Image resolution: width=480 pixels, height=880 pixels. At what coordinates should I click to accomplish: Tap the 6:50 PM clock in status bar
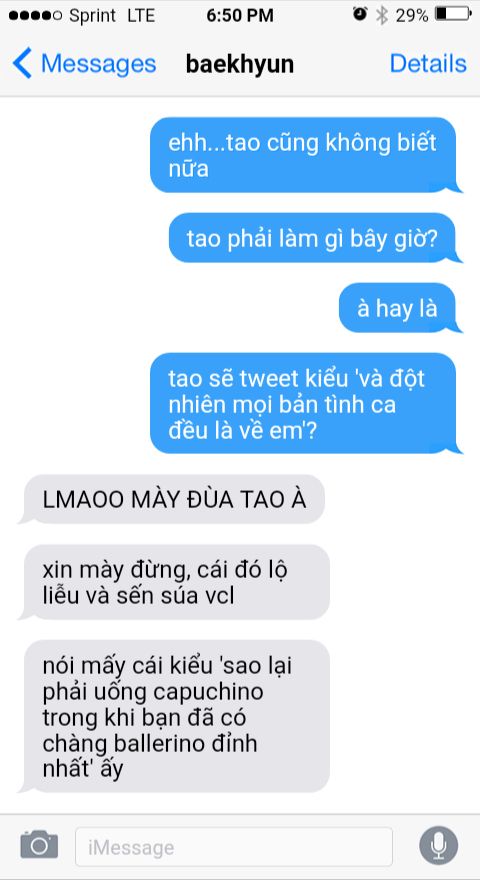tap(240, 16)
